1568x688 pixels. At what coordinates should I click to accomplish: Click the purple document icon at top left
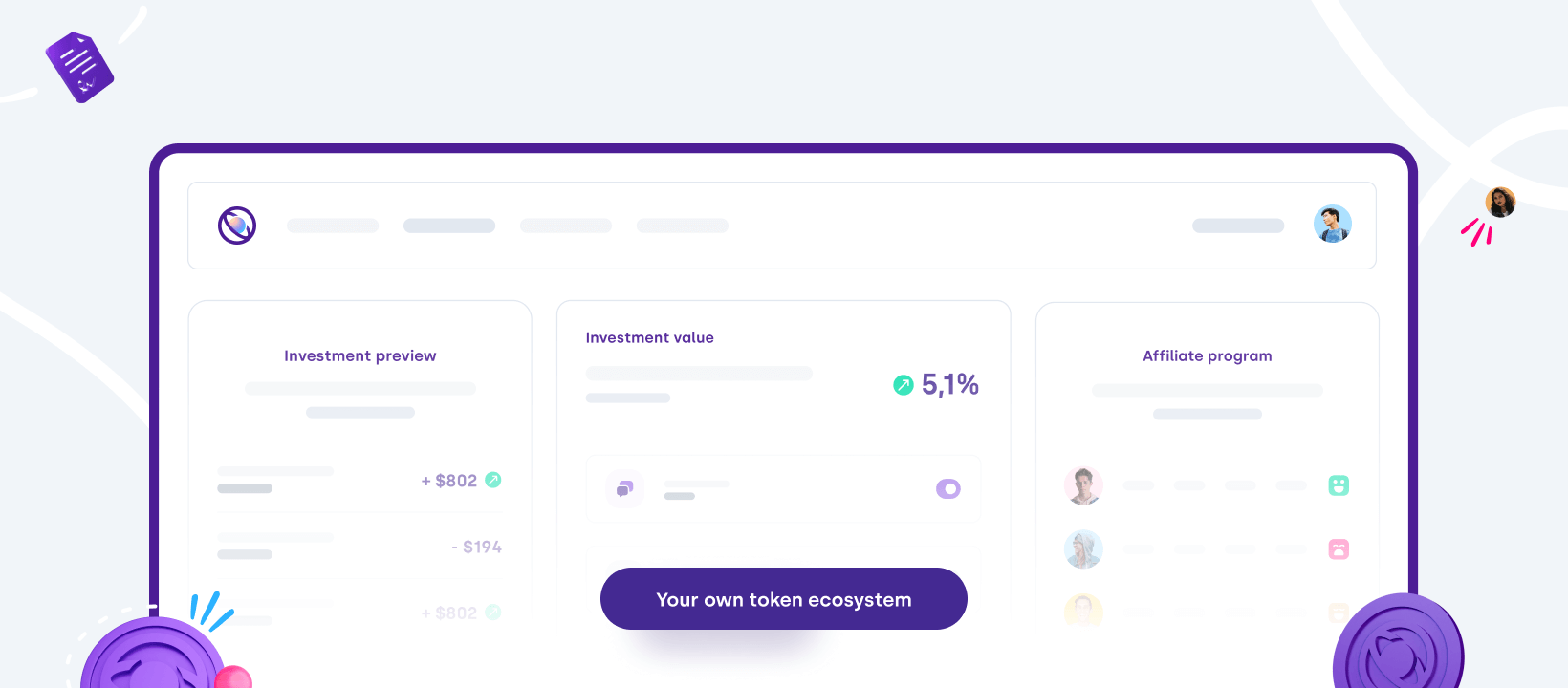pyautogui.click(x=80, y=67)
